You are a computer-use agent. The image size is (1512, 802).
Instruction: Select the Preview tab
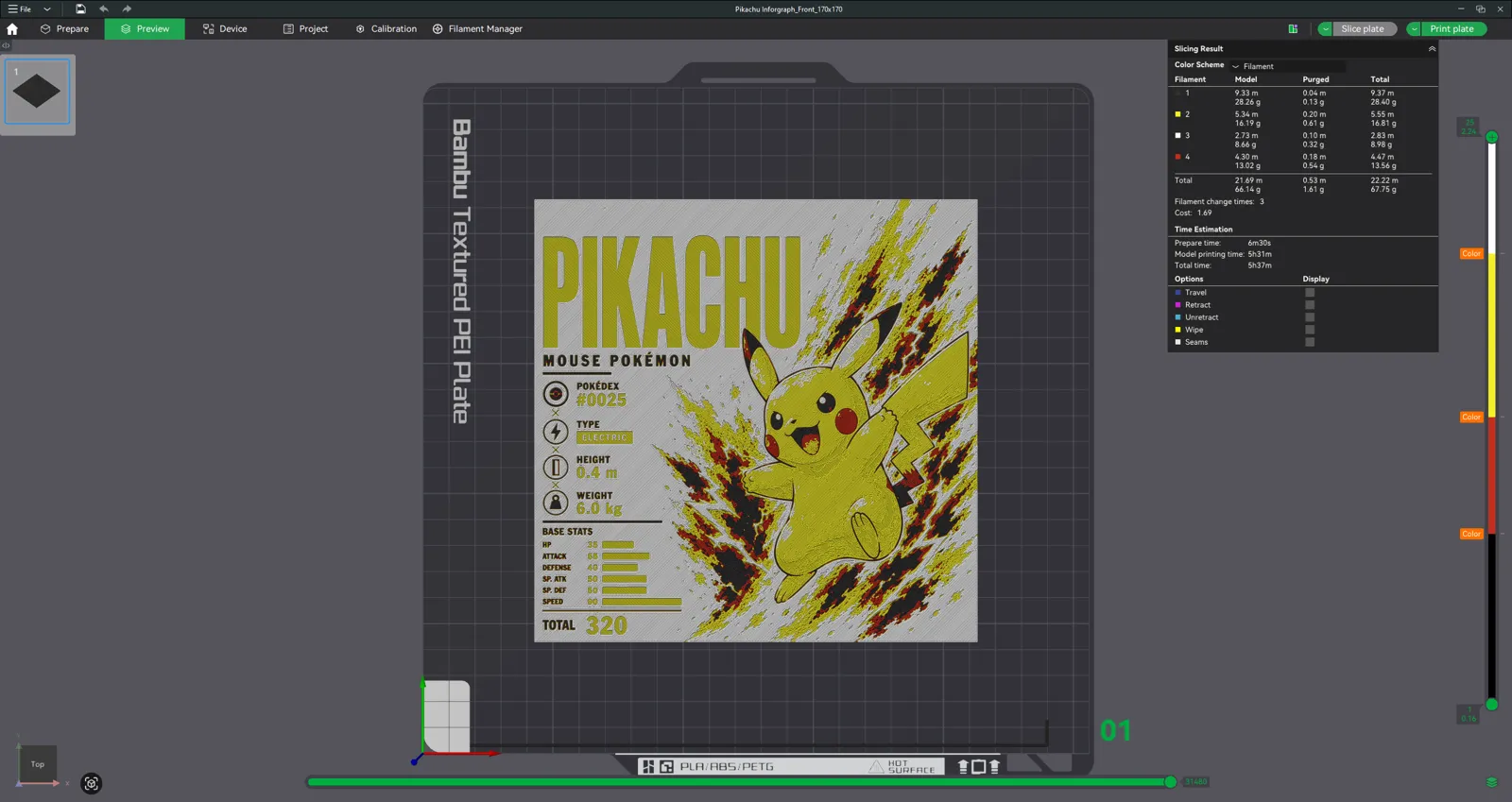145,29
